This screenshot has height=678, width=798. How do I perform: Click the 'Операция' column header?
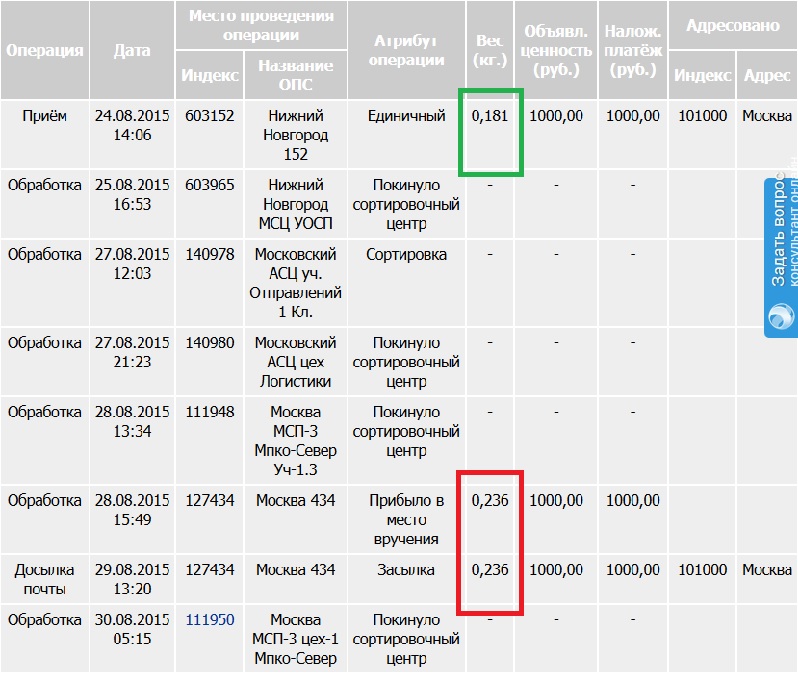tap(45, 50)
